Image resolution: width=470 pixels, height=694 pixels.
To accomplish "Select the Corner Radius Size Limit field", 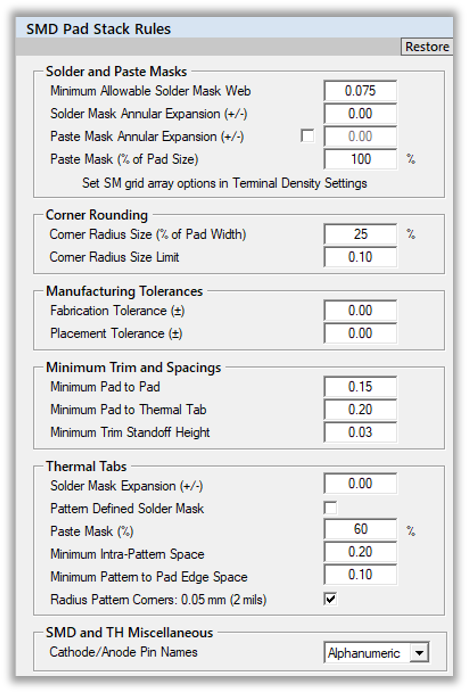I will tap(360, 257).
